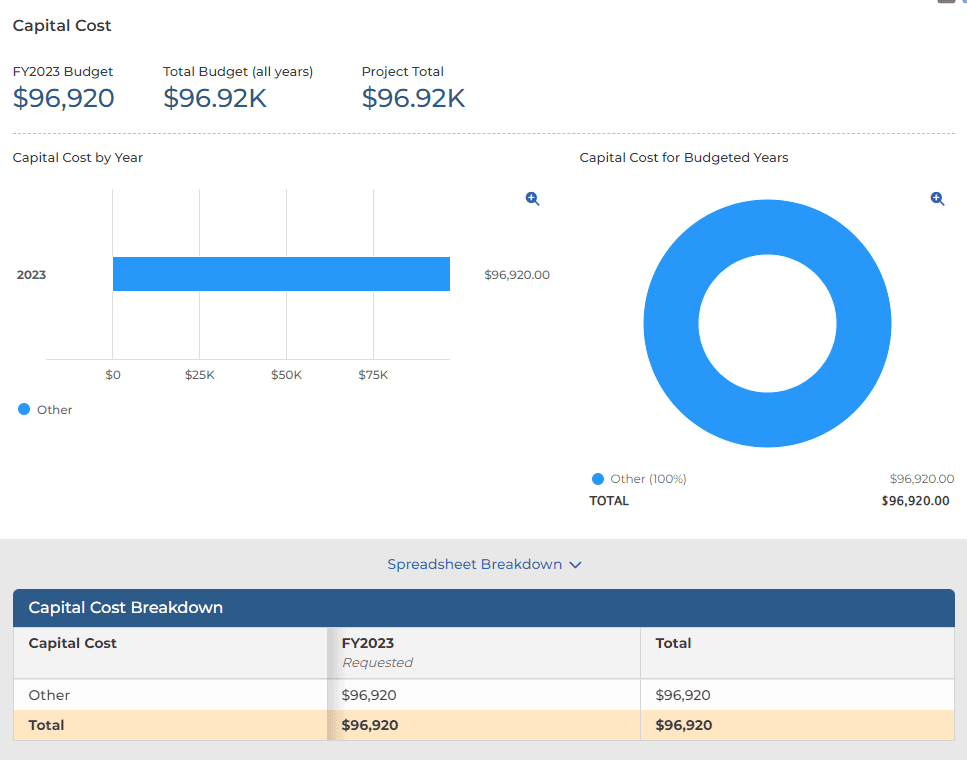Zoom into the Capital Cost for Budgeted Years chart
The height and width of the screenshot is (760, 967).
click(x=937, y=199)
